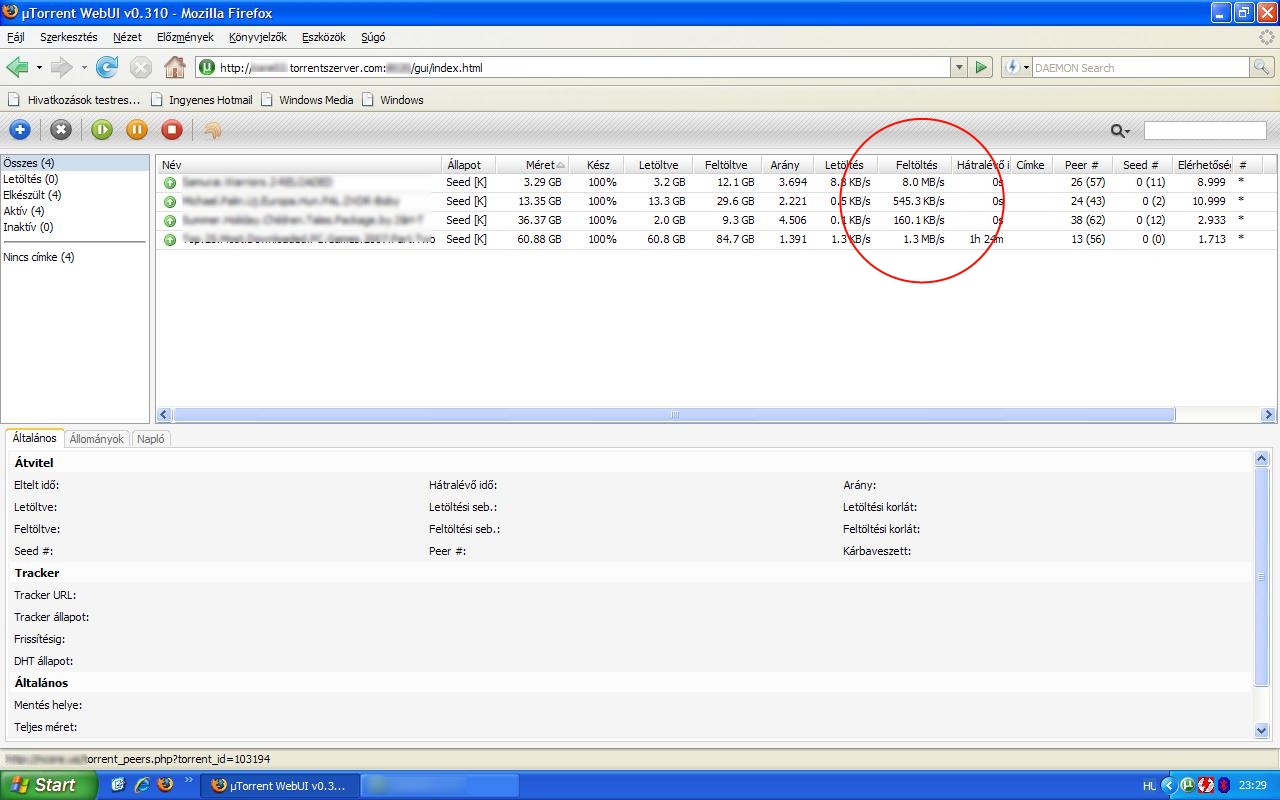Click the Remove torrent X icon

point(61,130)
